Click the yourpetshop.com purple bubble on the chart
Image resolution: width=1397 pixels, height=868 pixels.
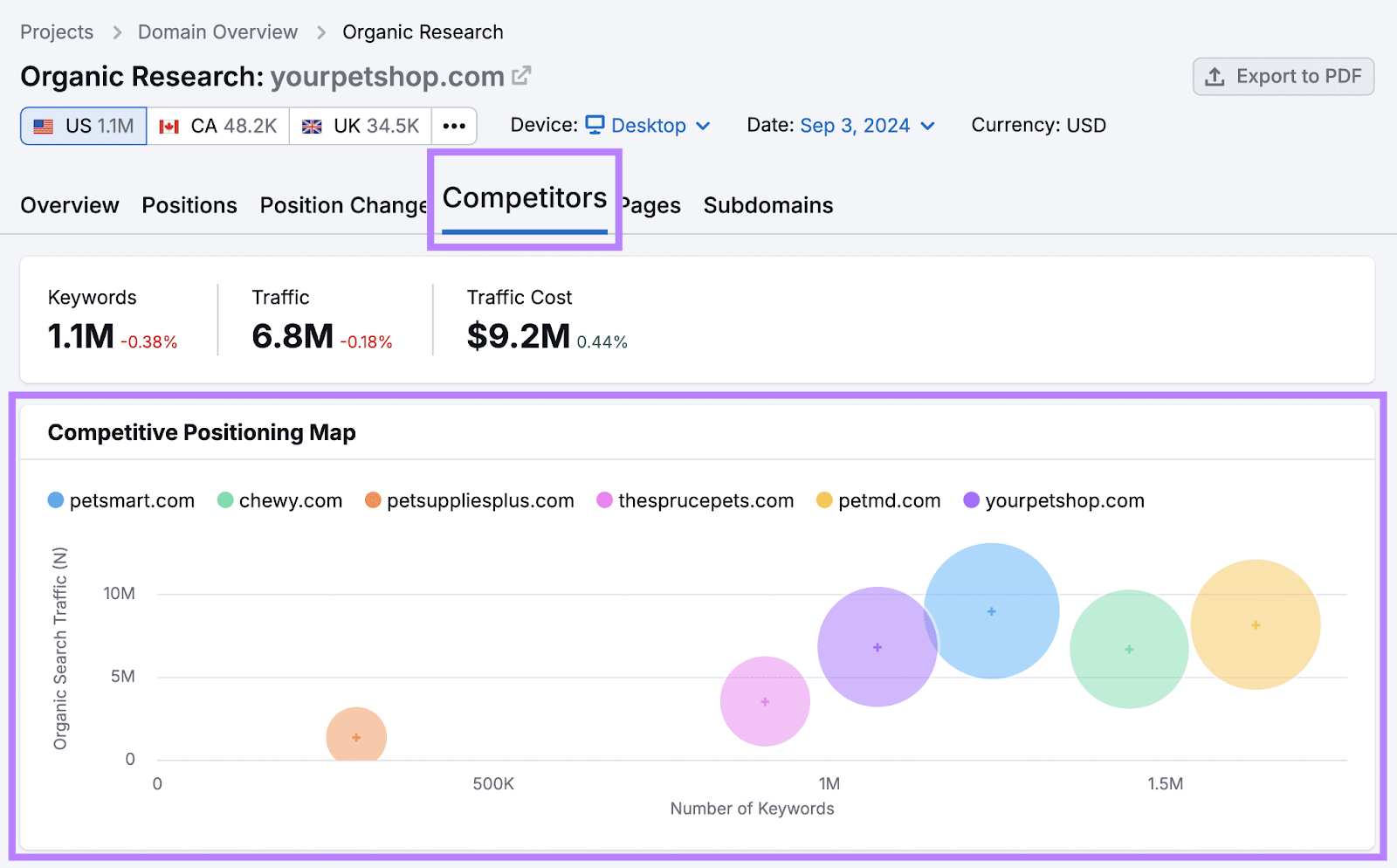pyautogui.click(x=877, y=646)
